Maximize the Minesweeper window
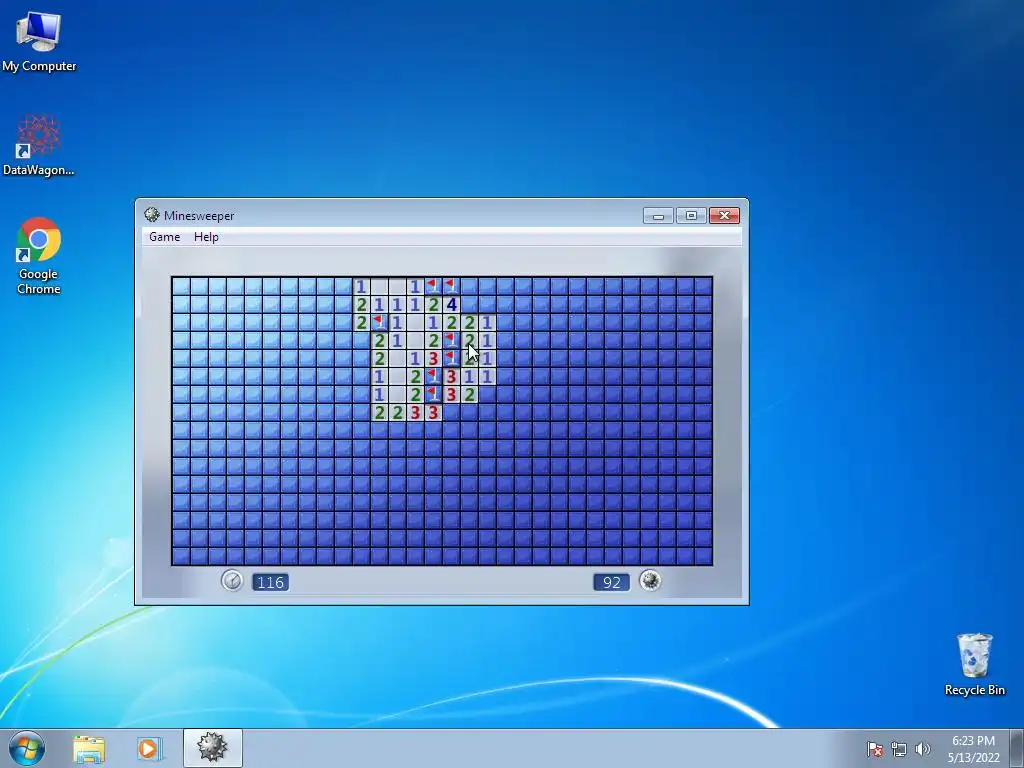The height and width of the screenshot is (768, 1024). click(691, 216)
